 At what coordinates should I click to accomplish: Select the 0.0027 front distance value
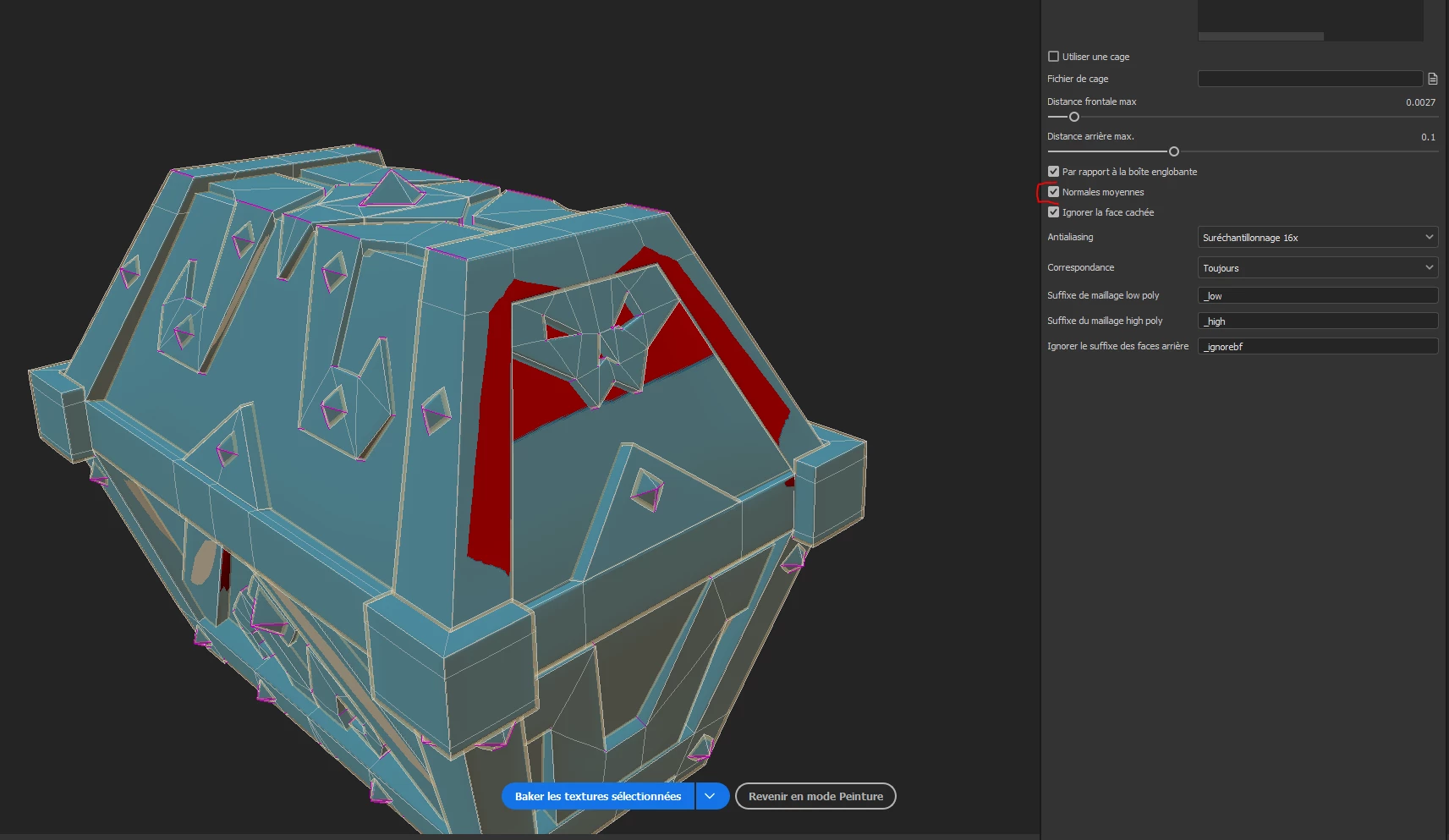click(x=1421, y=102)
